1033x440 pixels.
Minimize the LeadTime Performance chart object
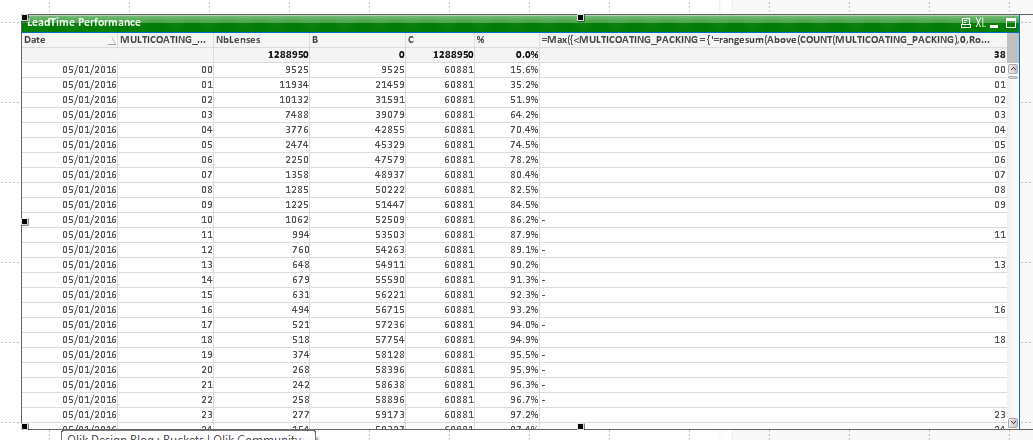pos(994,24)
